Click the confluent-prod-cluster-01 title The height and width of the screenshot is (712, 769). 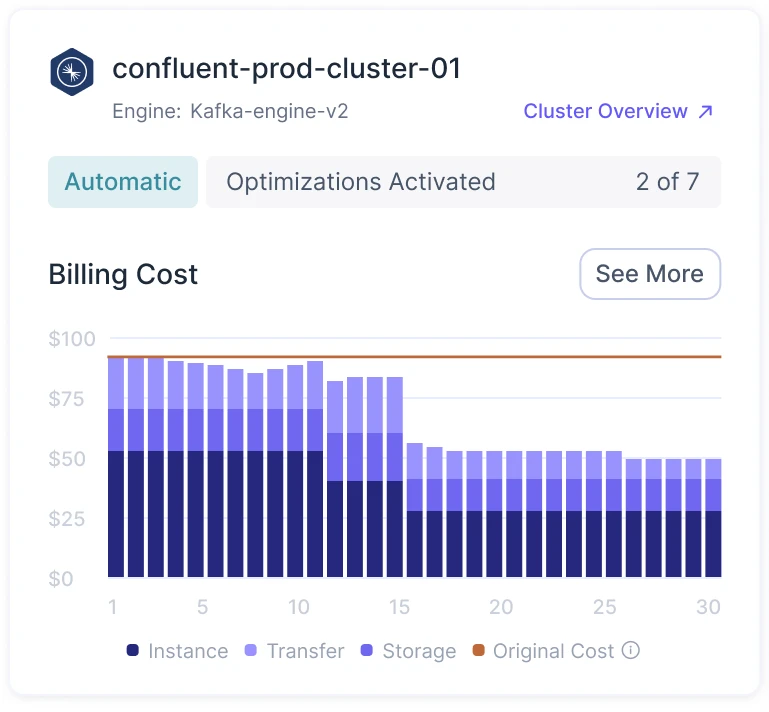287,68
